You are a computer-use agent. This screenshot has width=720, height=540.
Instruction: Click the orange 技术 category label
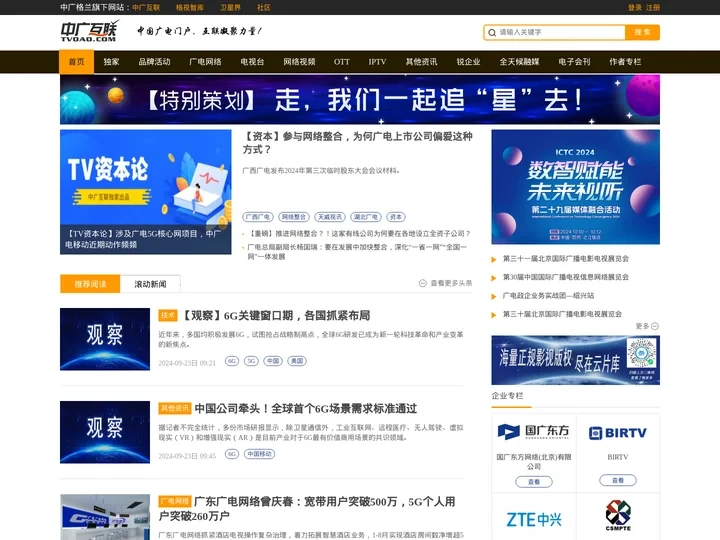pyautogui.click(x=168, y=315)
